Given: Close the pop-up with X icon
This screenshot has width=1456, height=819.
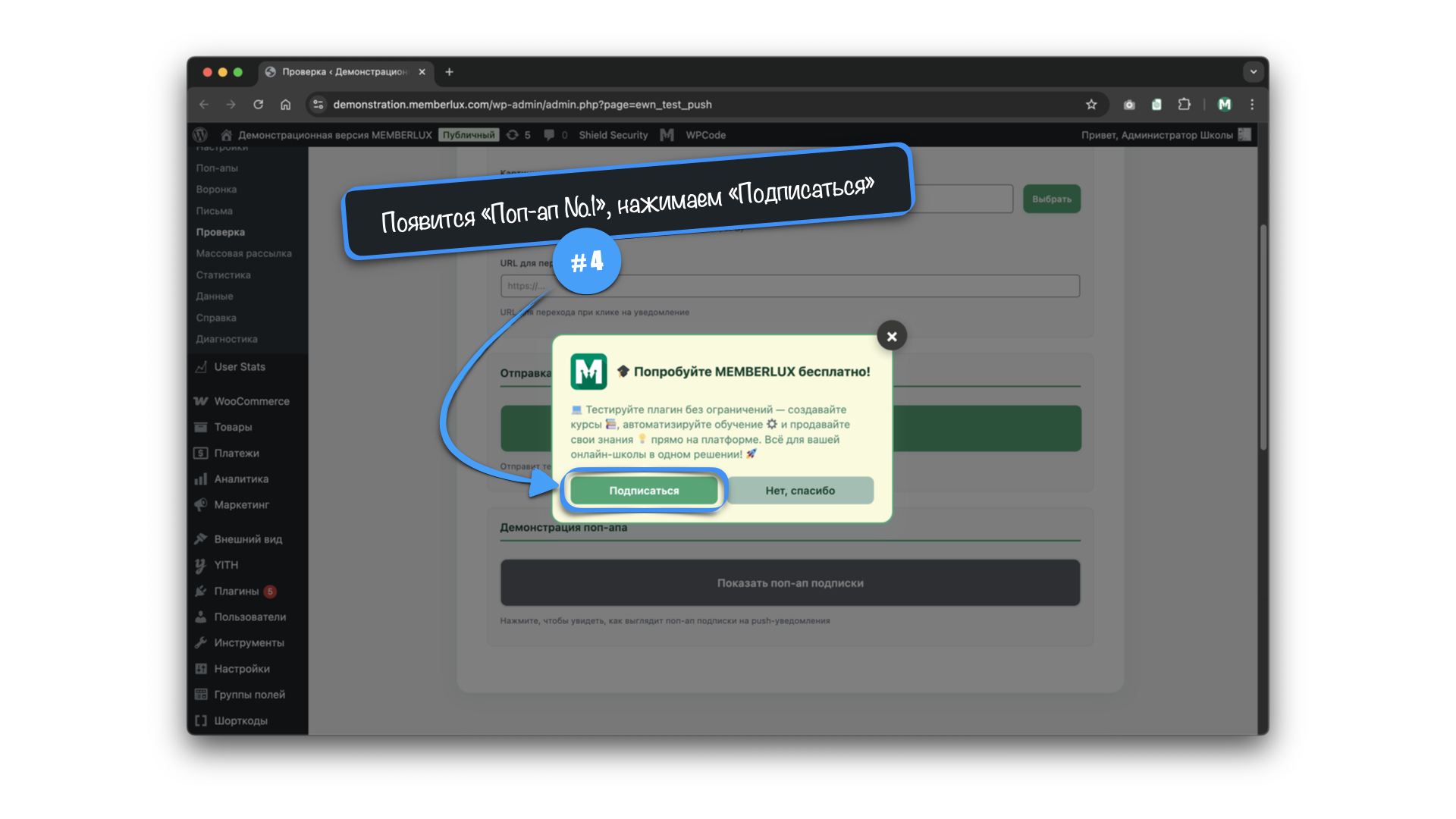Looking at the screenshot, I should [892, 336].
